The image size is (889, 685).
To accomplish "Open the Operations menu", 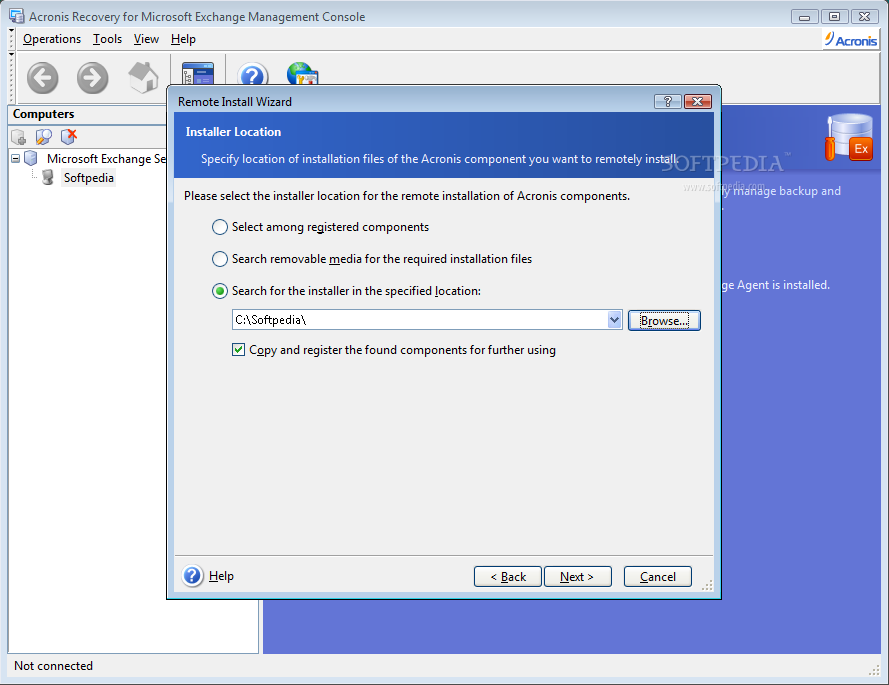I will point(52,39).
